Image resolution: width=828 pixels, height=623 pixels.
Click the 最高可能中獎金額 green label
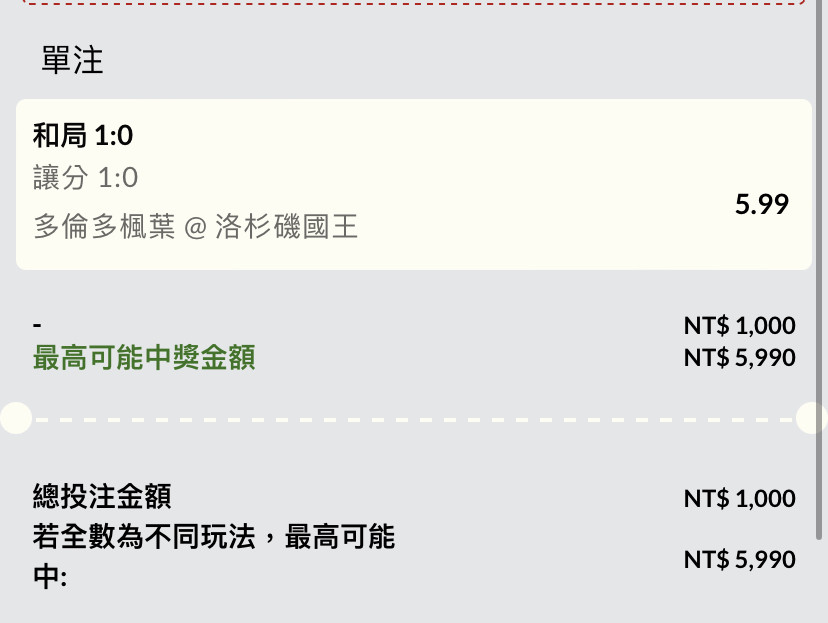coord(144,357)
